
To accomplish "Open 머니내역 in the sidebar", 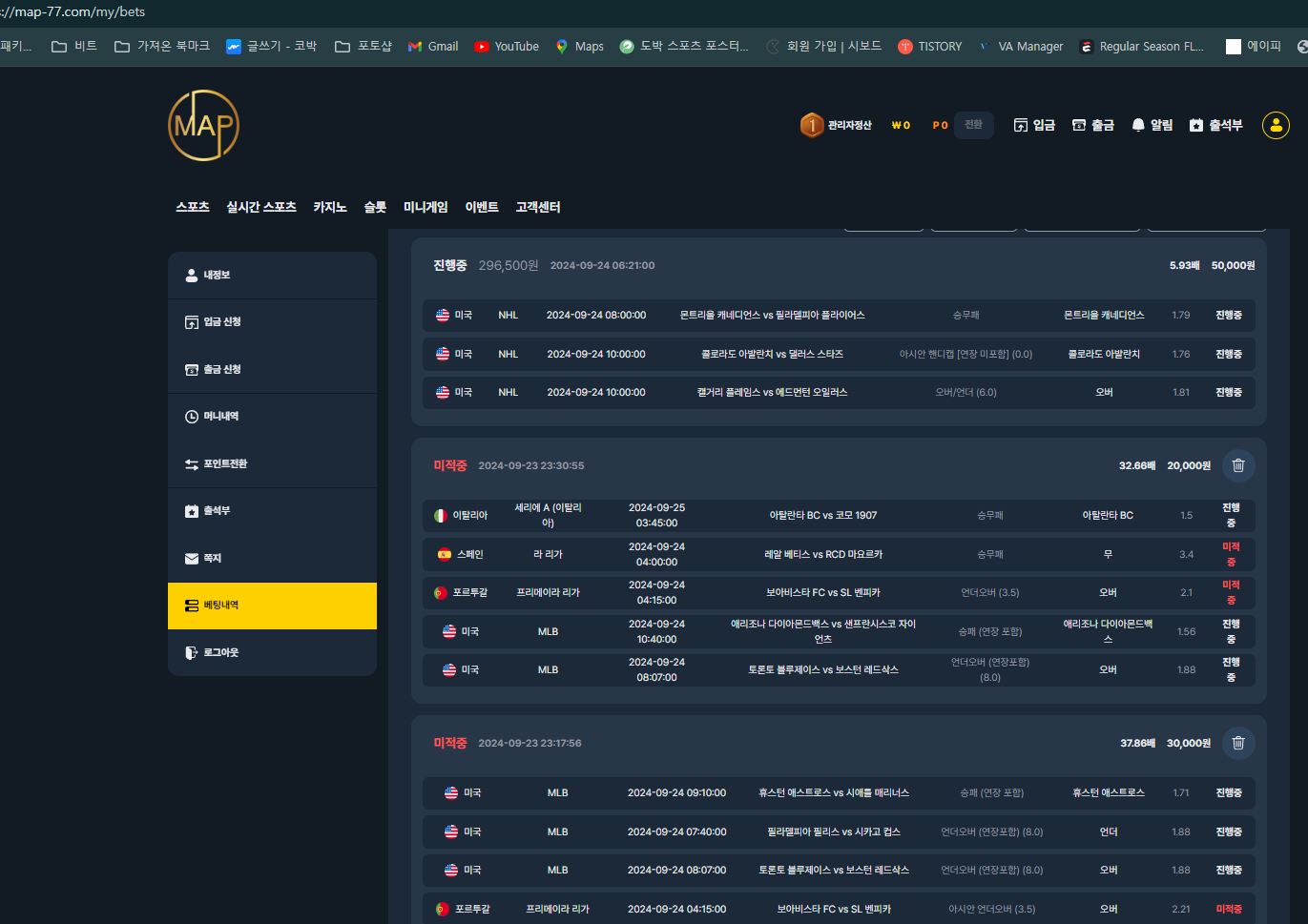I will (272, 417).
